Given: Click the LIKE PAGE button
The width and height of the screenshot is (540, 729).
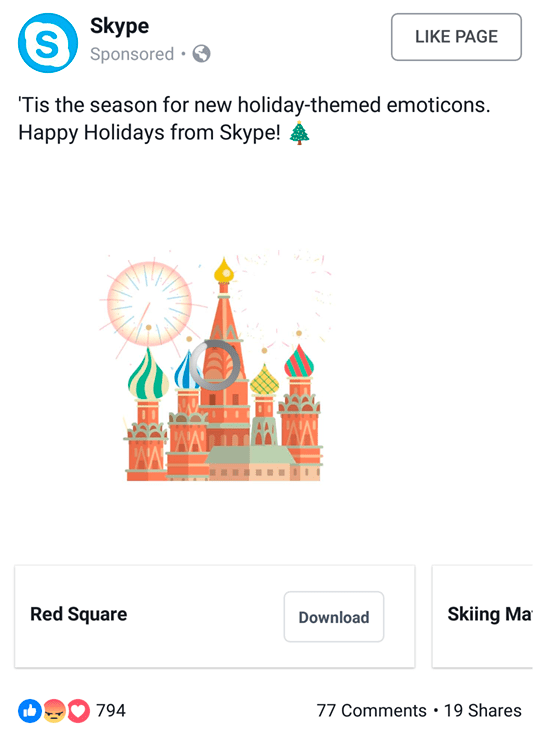Looking at the screenshot, I should pyautogui.click(x=456, y=37).
